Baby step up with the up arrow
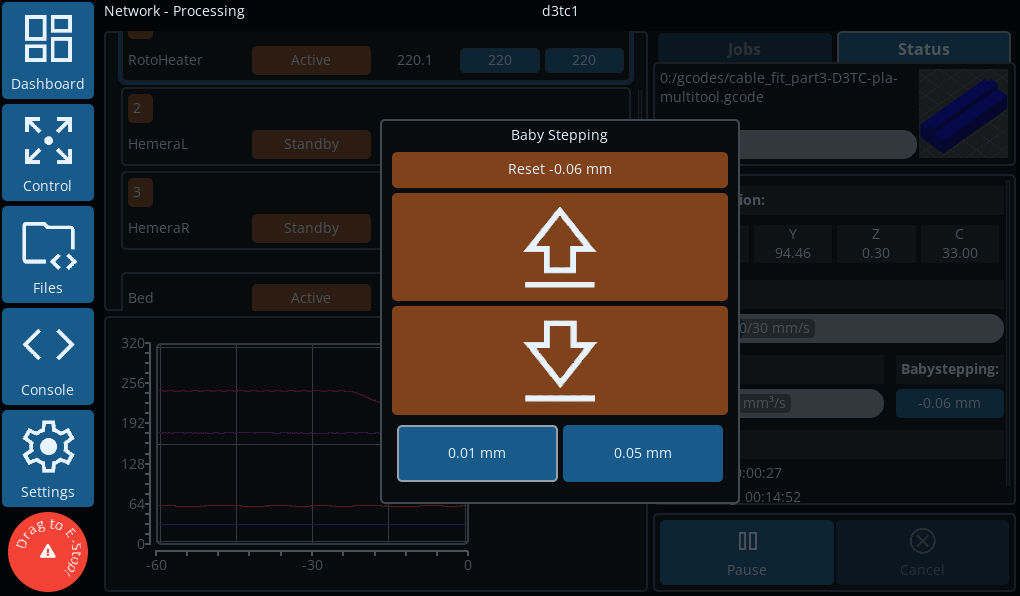 (559, 247)
